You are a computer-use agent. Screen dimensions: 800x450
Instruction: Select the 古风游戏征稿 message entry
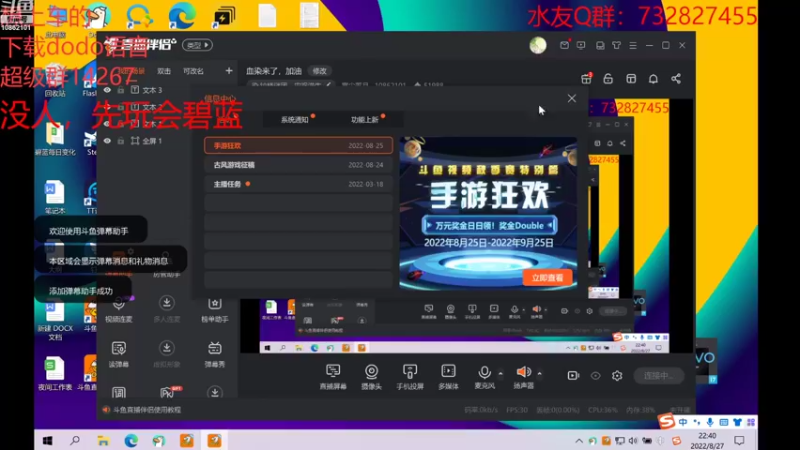point(298,165)
